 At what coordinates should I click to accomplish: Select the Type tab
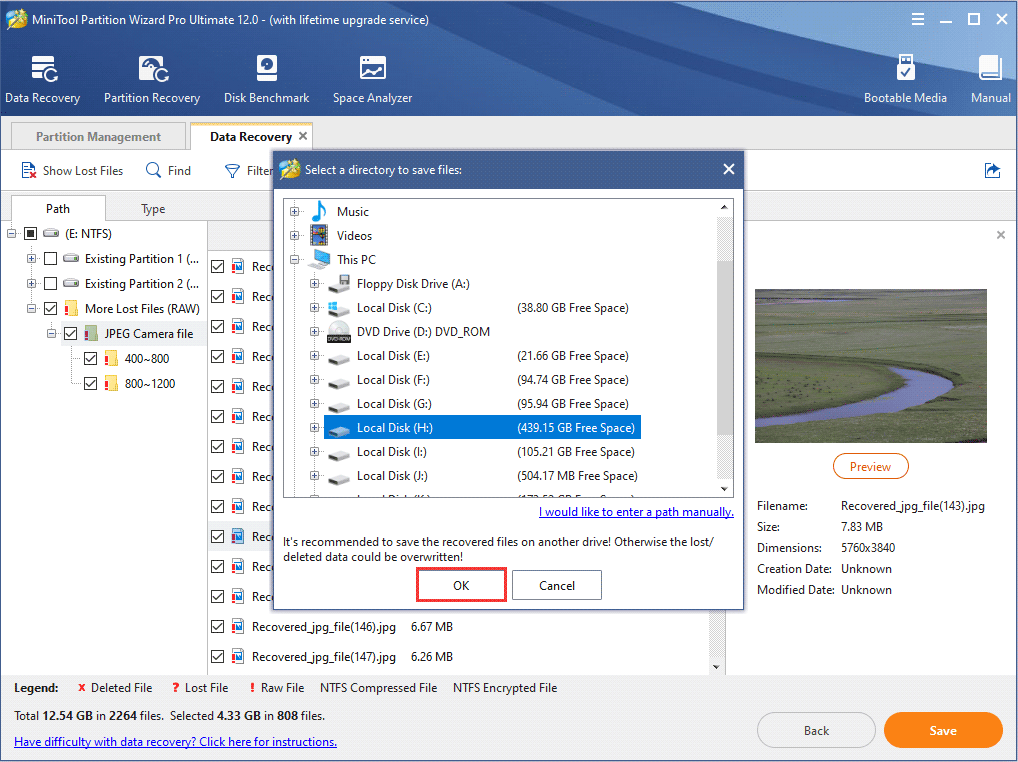tap(153, 208)
